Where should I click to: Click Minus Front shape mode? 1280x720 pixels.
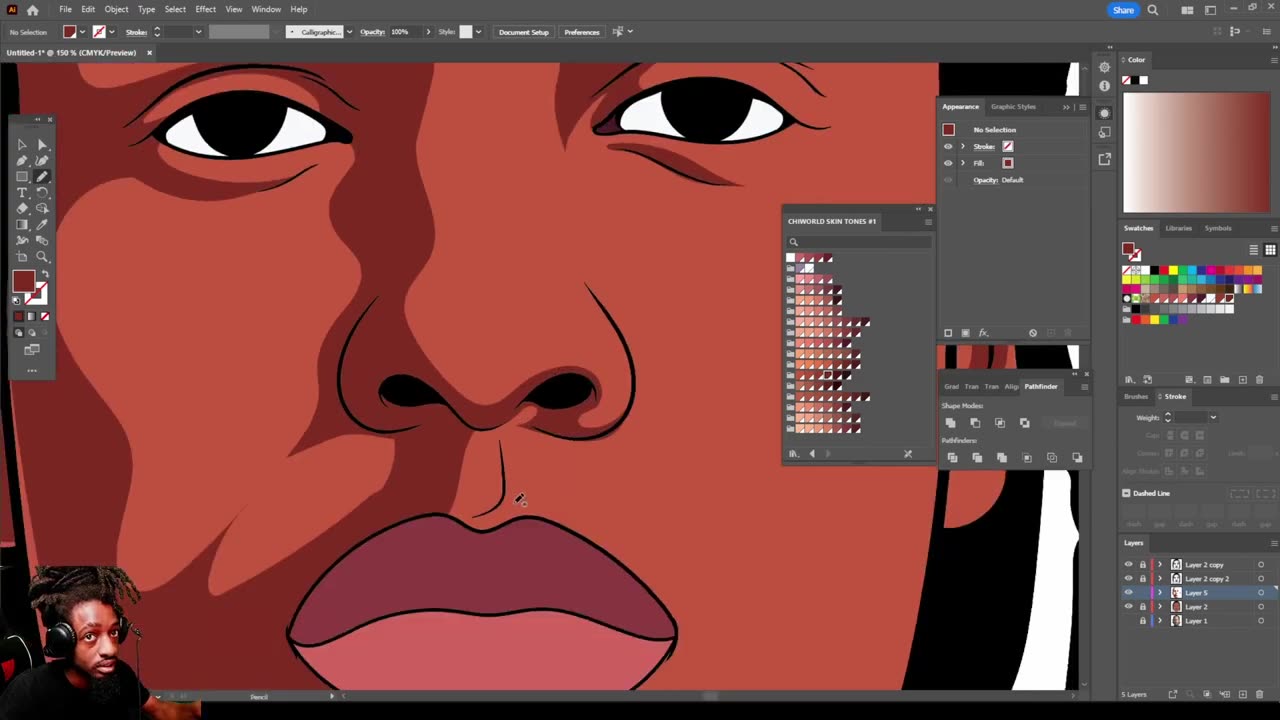tap(975, 423)
